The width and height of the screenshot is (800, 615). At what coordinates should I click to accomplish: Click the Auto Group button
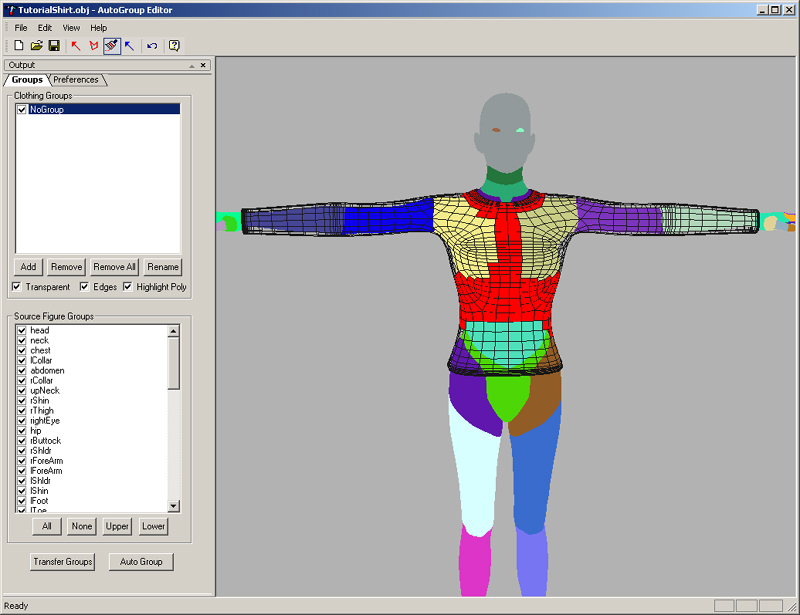(141, 562)
